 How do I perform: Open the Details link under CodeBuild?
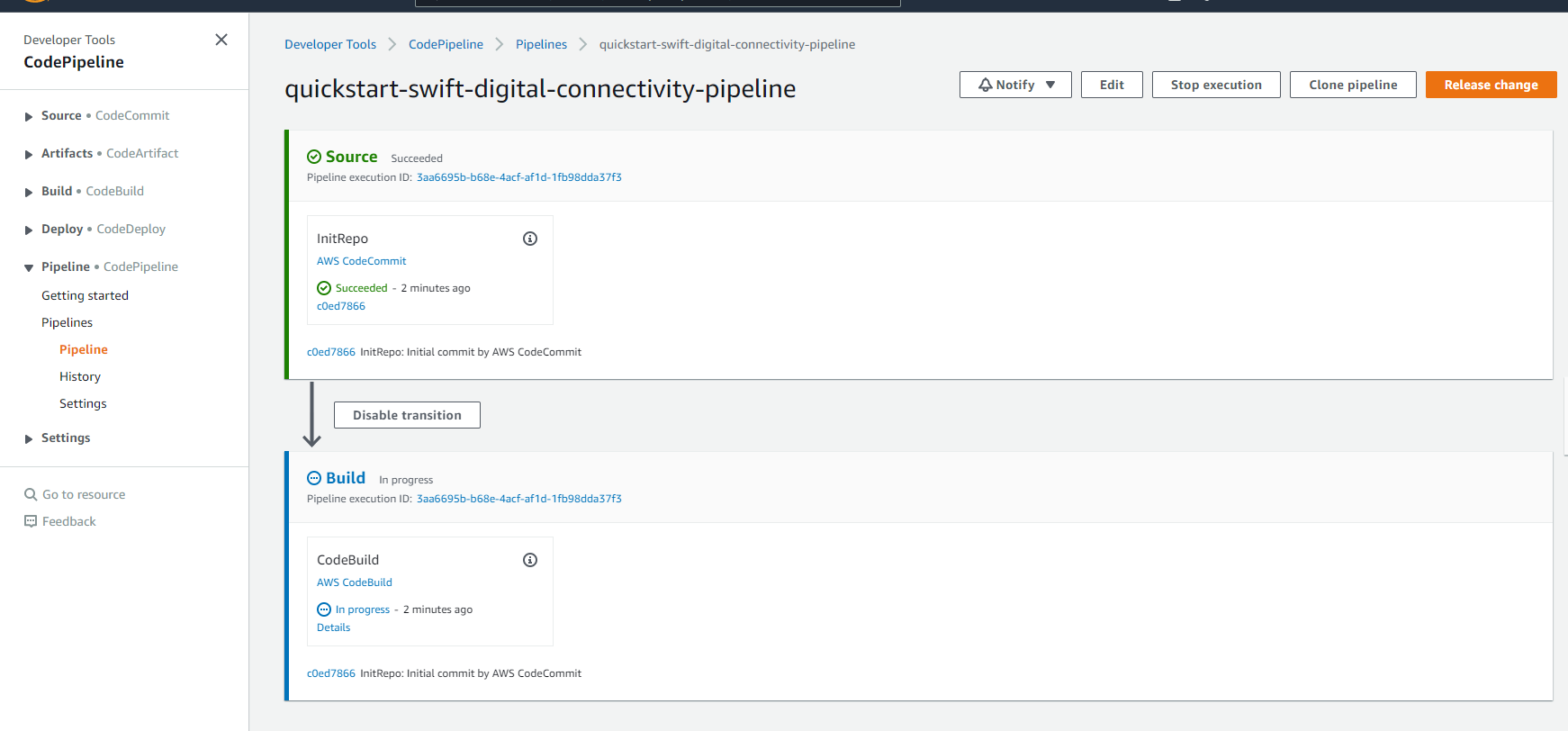(x=333, y=627)
